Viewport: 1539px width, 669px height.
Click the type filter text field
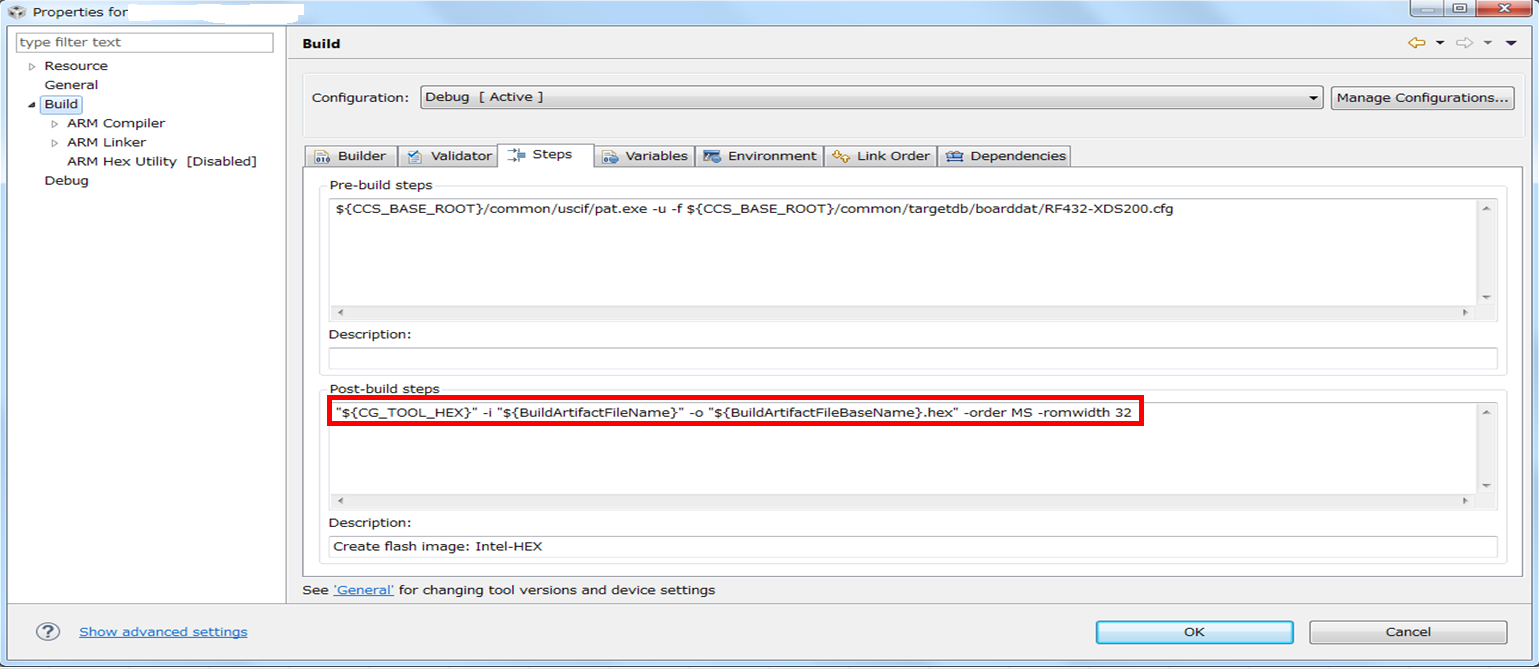pos(144,42)
